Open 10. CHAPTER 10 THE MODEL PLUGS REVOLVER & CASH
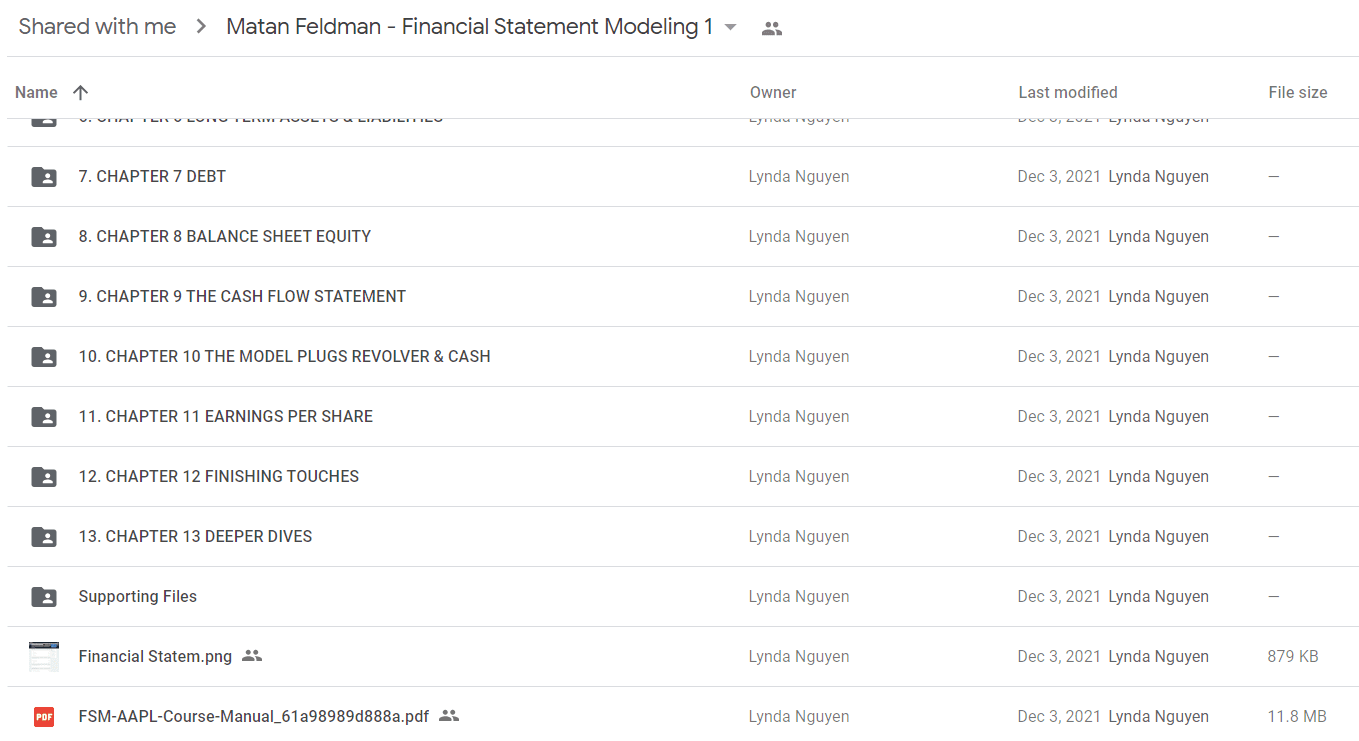The width and height of the screenshot is (1359, 741). pyautogui.click(x=285, y=357)
